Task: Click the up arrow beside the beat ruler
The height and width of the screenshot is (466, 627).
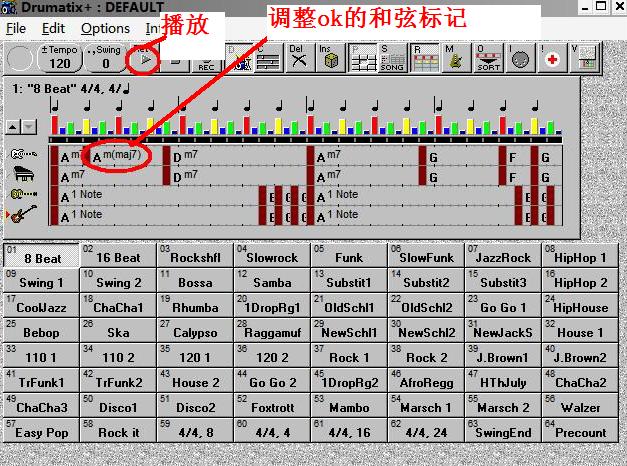Action: click(x=13, y=127)
